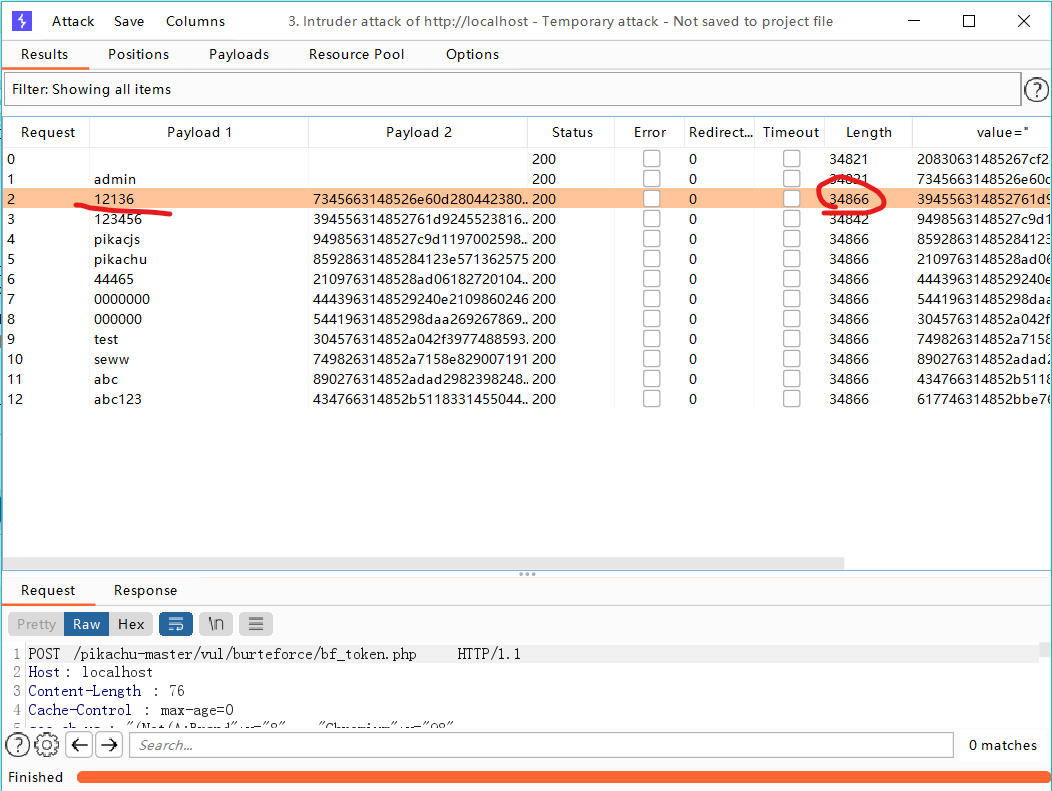
Task: Click the Burp Suite lightning logo icon
Action: pyautogui.click(x=21, y=21)
